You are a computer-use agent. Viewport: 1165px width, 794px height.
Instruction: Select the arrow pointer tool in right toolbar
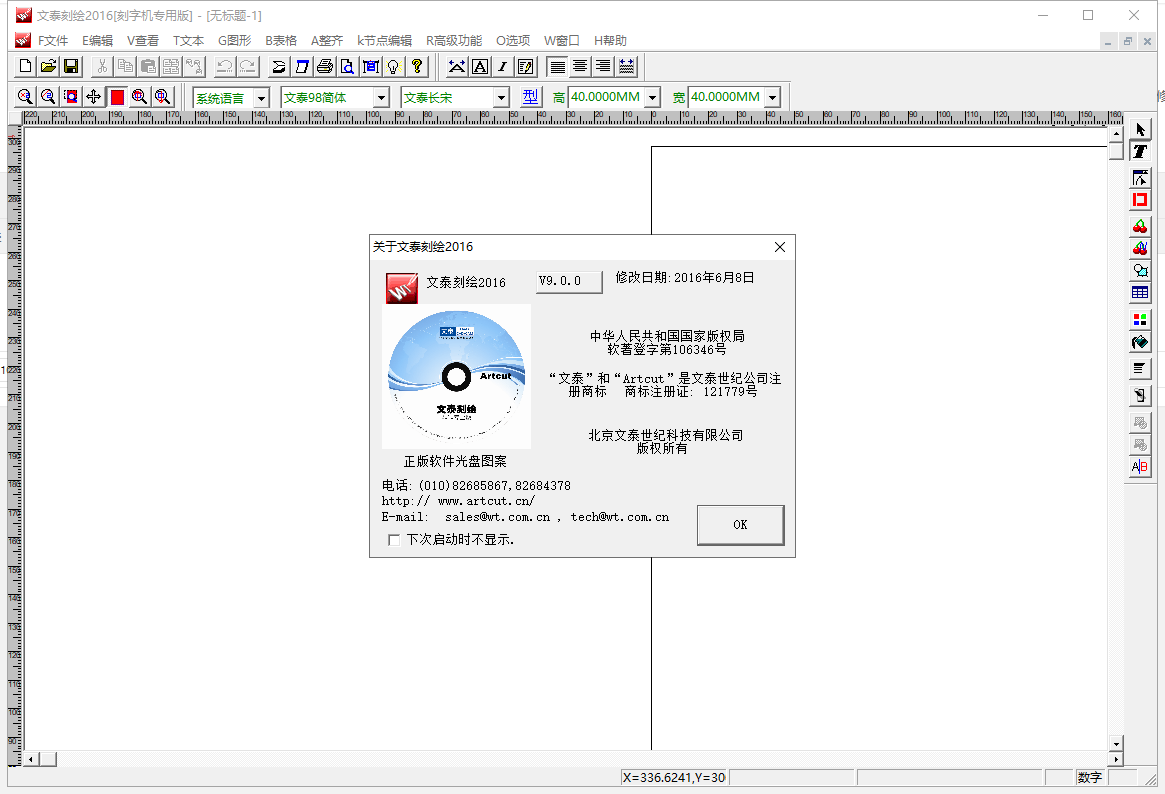[1140, 129]
